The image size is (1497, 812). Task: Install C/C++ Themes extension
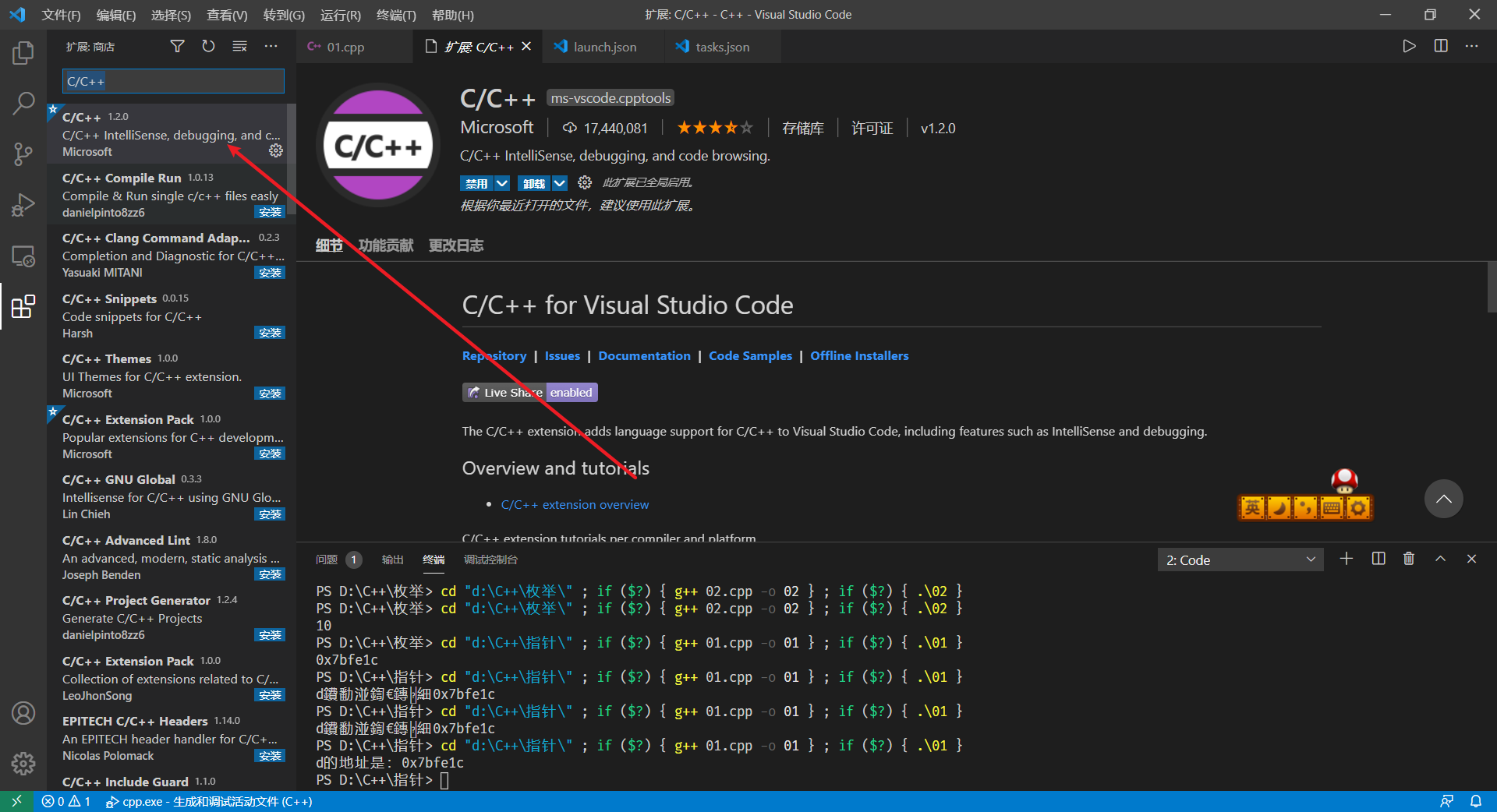pyautogui.click(x=270, y=394)
